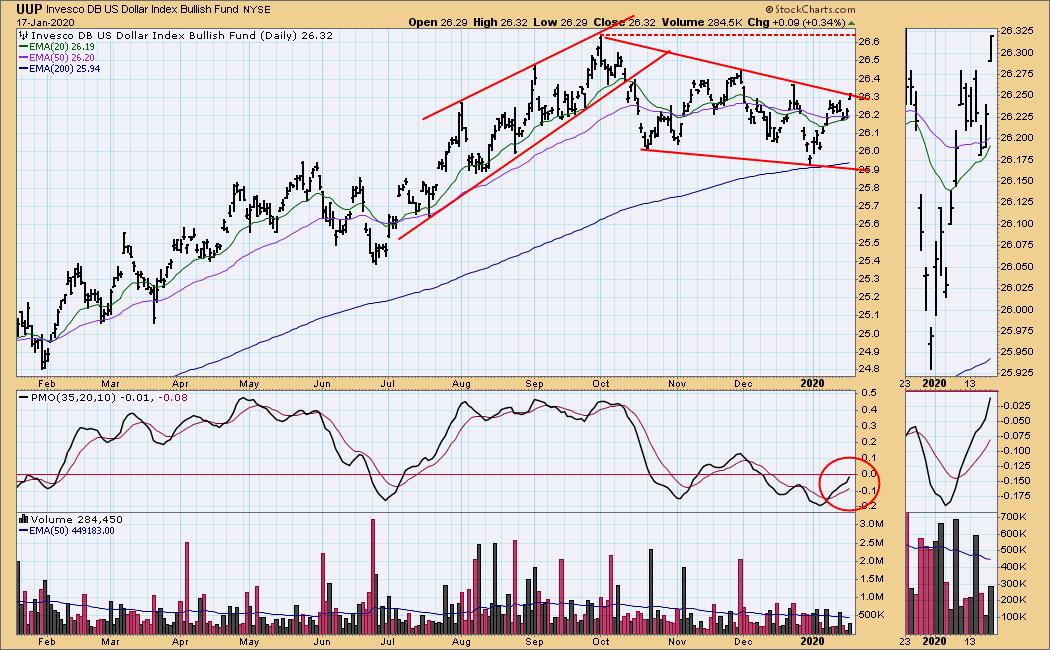Click the -0.2 label on the PMO axis
The width and height of the screenshot is (1050, 650).
(x=868, y=507)
